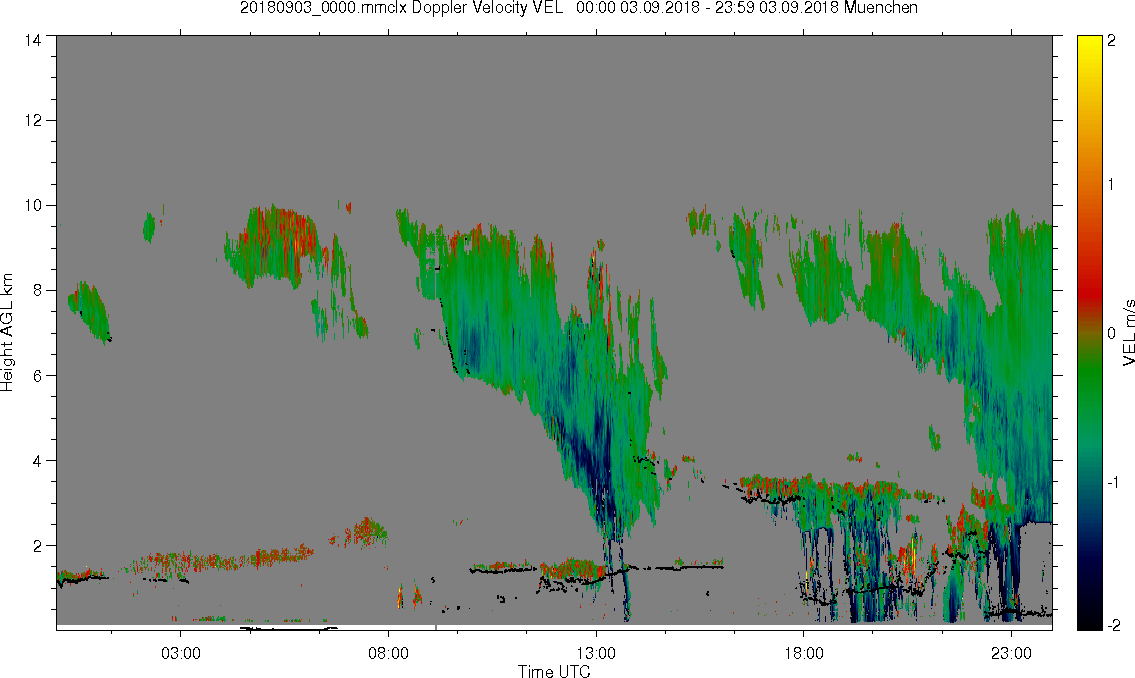The height and width of the screenshot is (678, 1135).
Task: Click the '08:00' time axis label
Action: [388, 653]
